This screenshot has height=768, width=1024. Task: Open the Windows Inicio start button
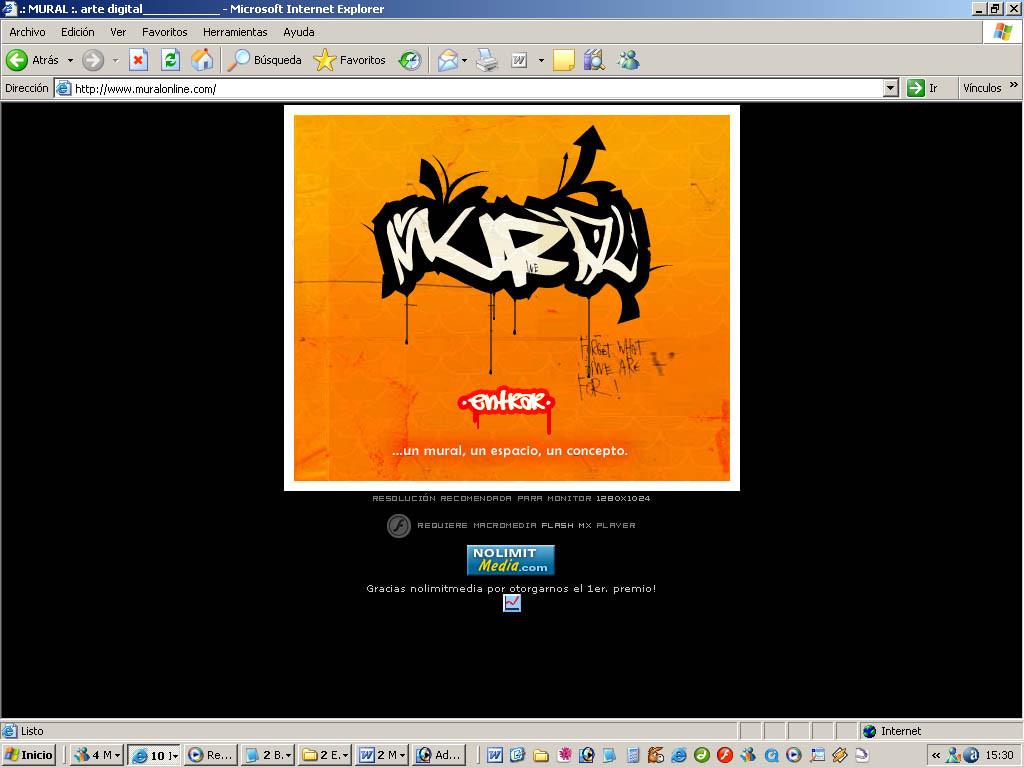point(30,755)
